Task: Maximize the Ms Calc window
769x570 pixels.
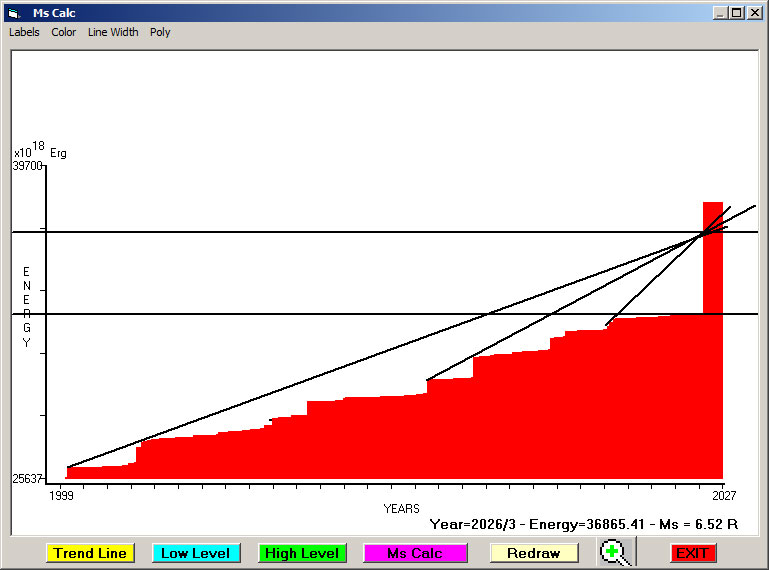Action: [737, 13]
